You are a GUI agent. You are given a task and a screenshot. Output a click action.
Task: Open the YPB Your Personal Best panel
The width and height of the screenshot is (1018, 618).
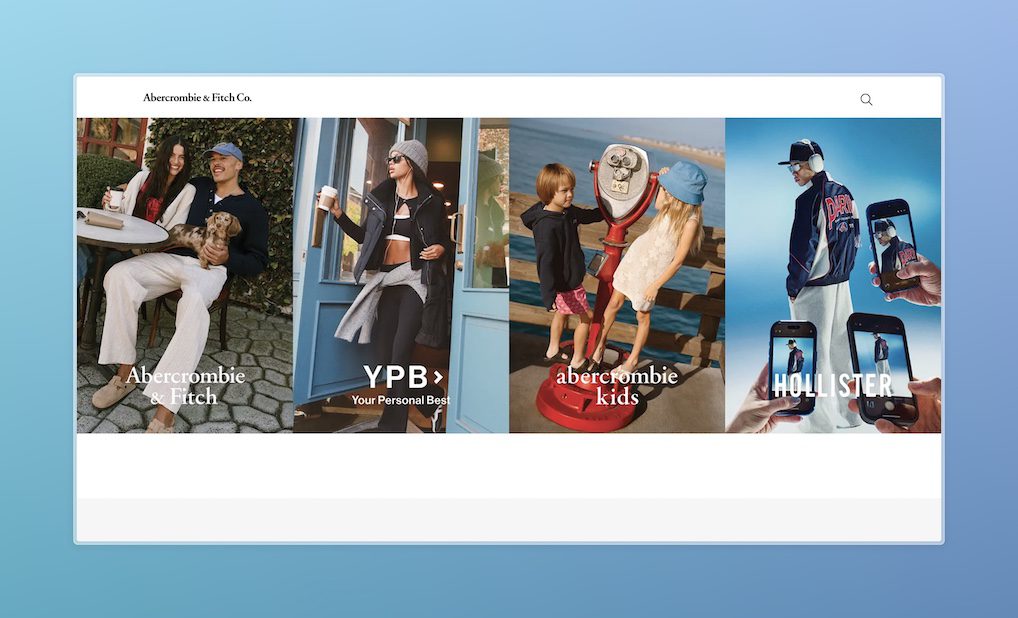click(x=401, y=275)
